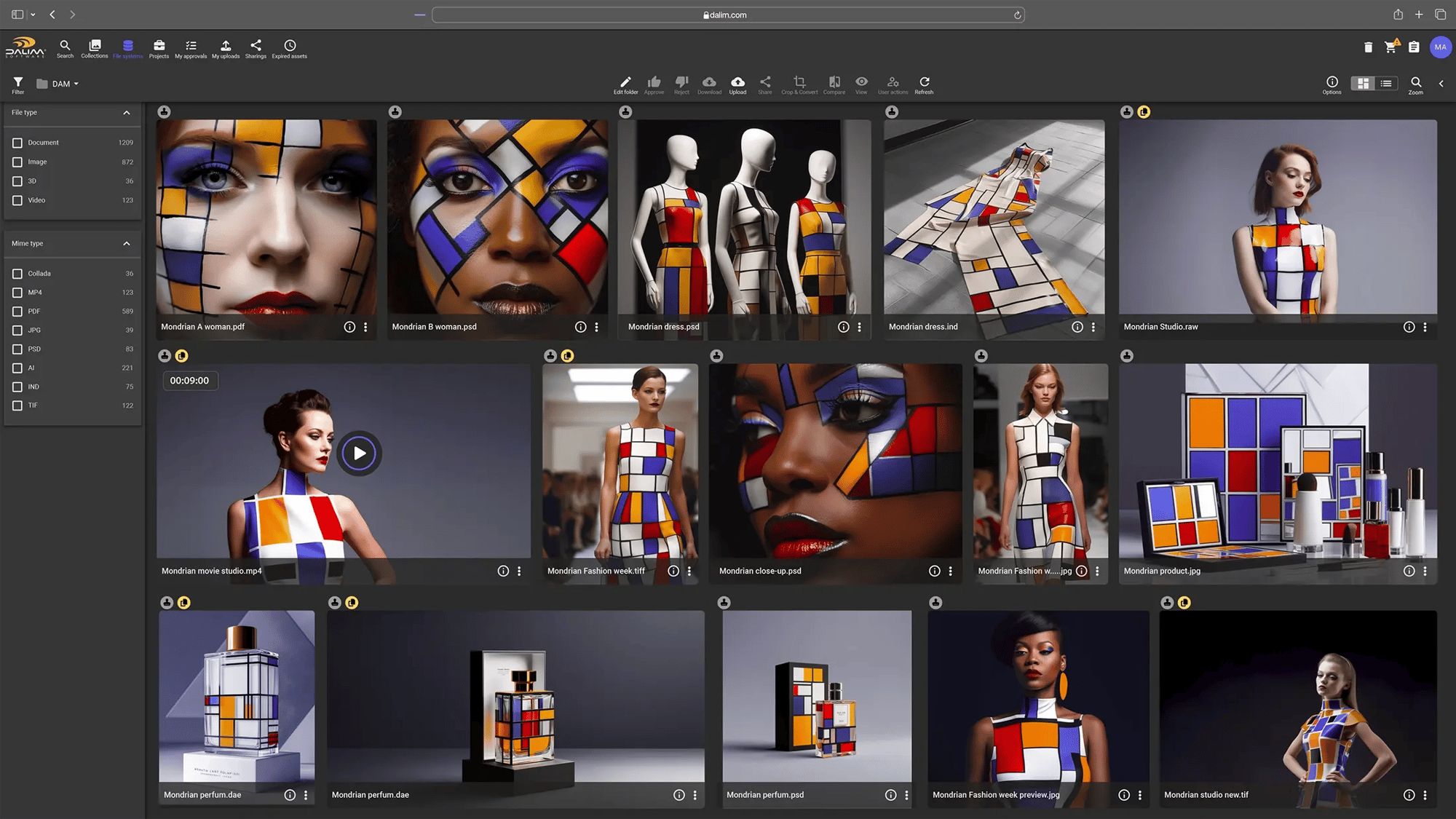Check the PSD mime type filter

pos(17,349)
